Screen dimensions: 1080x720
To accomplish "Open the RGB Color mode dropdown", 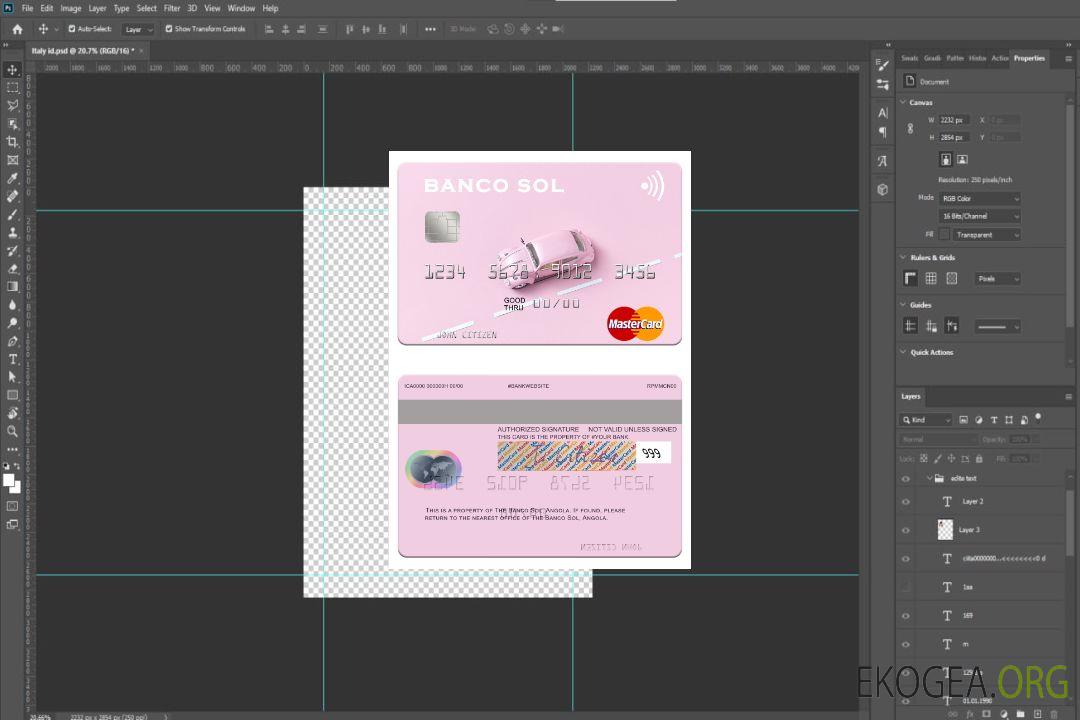I will coord(980,199).
